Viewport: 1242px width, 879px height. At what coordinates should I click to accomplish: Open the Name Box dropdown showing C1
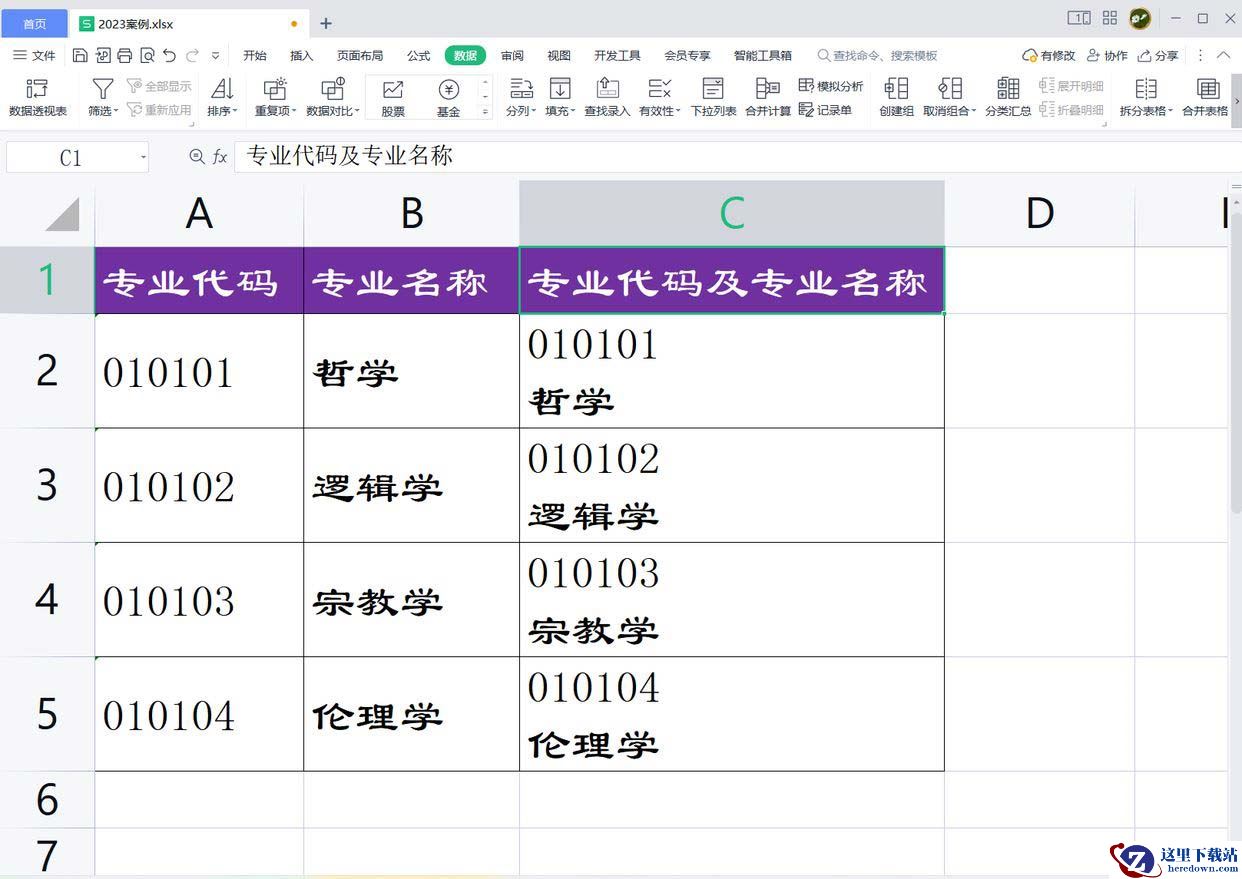pos(143,158)
